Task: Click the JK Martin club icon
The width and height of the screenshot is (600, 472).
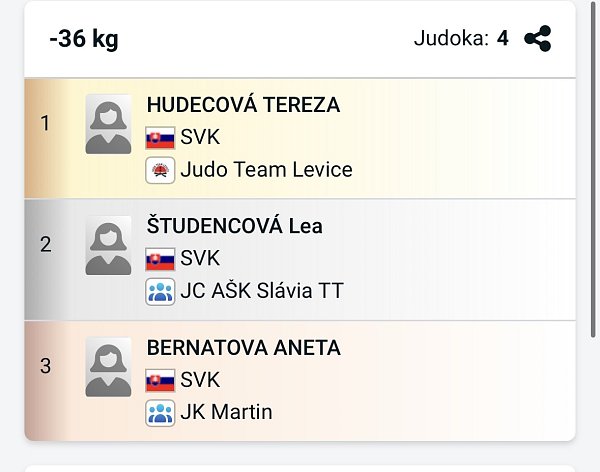Action: 160,413
